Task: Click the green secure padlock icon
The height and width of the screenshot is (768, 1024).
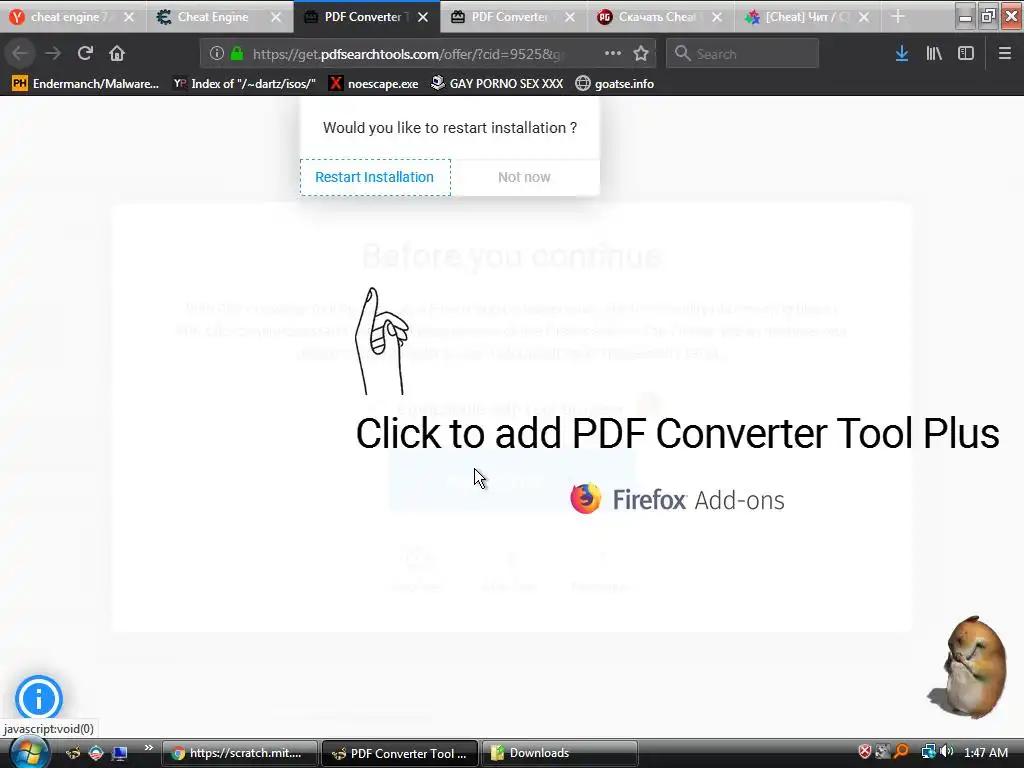Action: coord(237,54)
